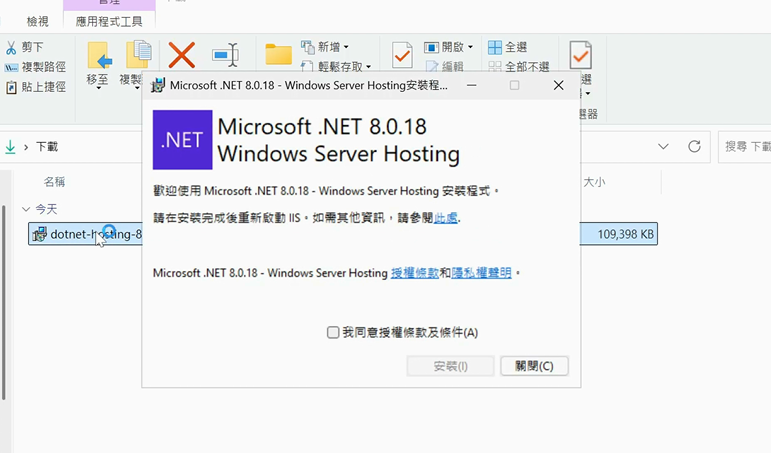Screen dimensions: 771x453
Task: Click 下載 in the address breadcrumb
Action: 47,147
